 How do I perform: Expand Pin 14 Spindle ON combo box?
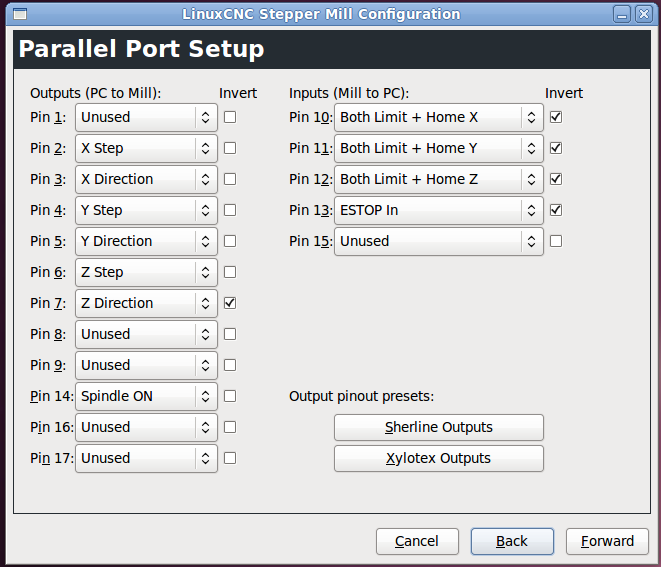coord(146,396)
